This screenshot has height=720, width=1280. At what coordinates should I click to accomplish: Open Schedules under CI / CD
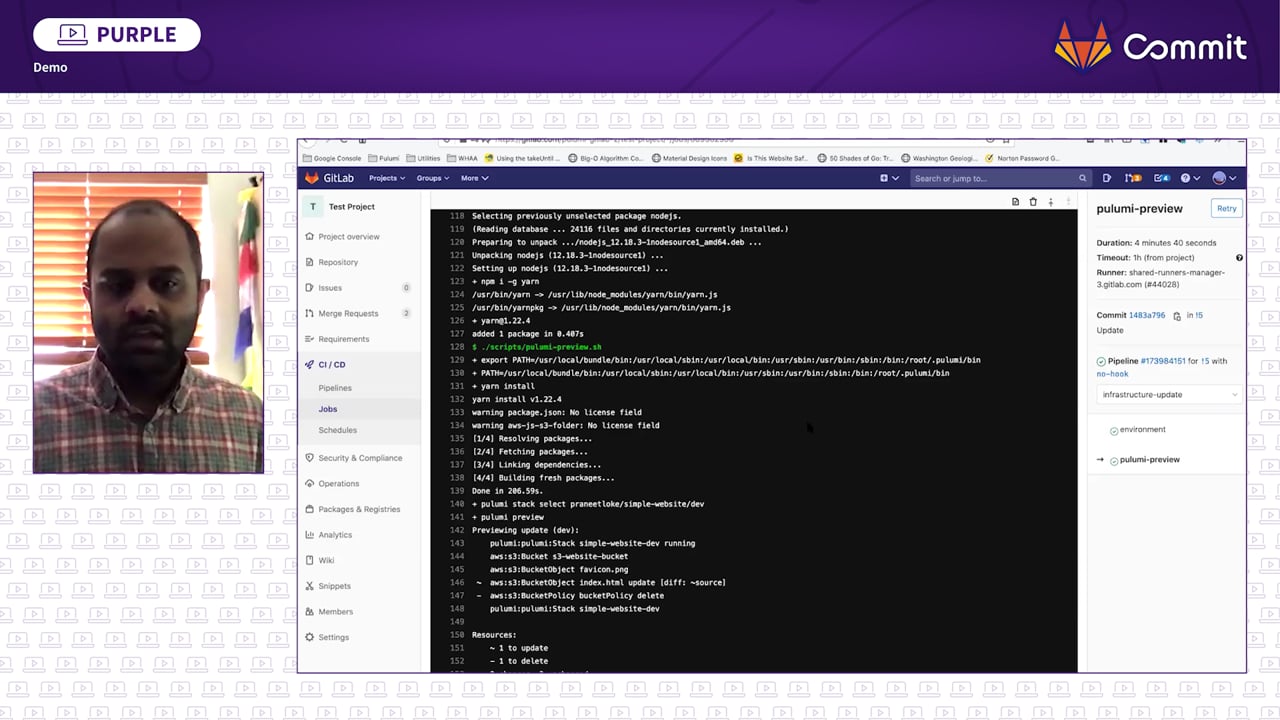pyautogui.click(x=337, y=430)
